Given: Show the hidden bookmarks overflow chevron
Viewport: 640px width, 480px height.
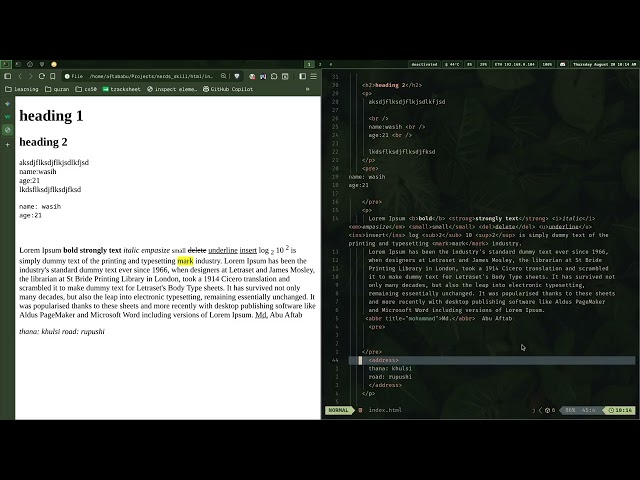Looking at the screenshot, I should [307, 89].
